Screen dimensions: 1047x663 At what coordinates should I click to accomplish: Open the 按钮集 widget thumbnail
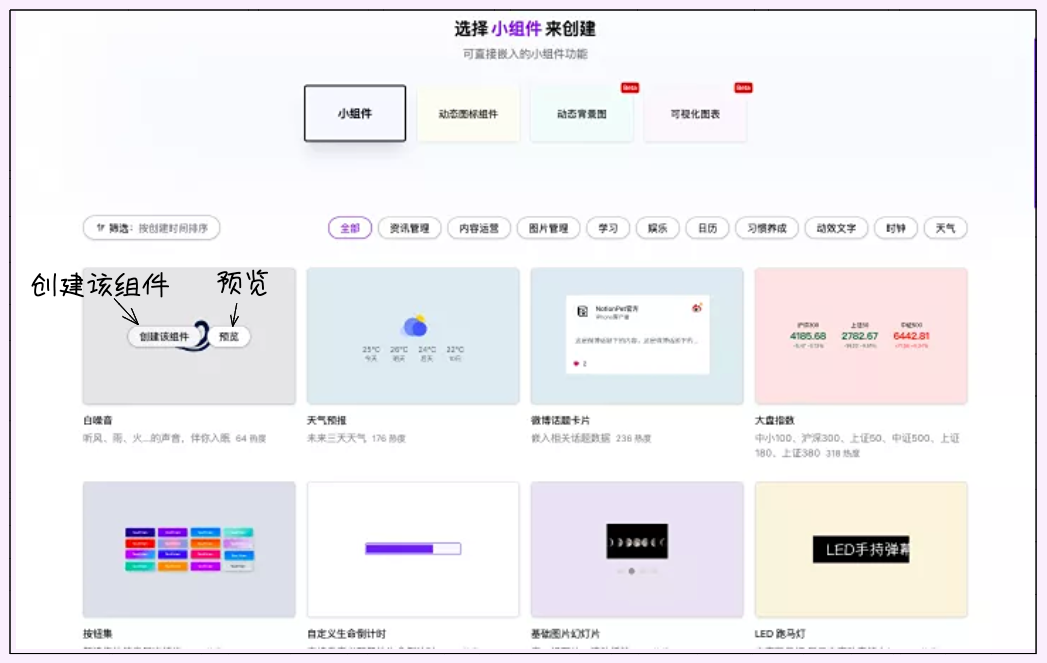click(x=189, y=549)
